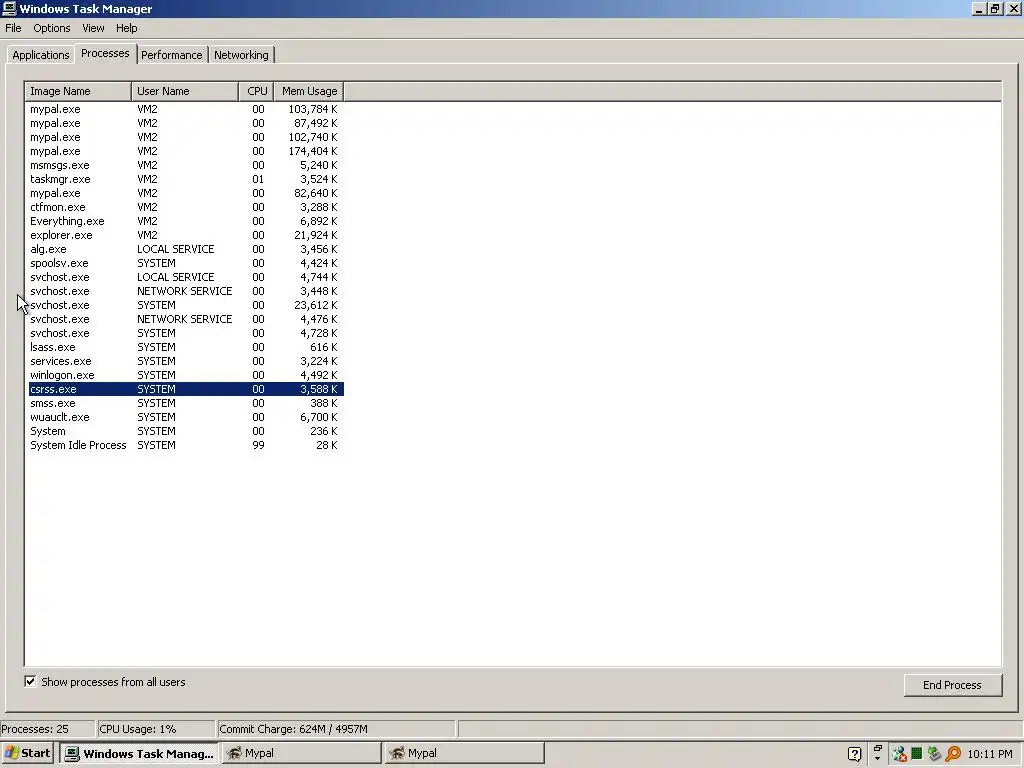The width and height of the screenshot is (1024, 768).
Task: Select the spoolsv.exe process
Action: tap(185, 263)
